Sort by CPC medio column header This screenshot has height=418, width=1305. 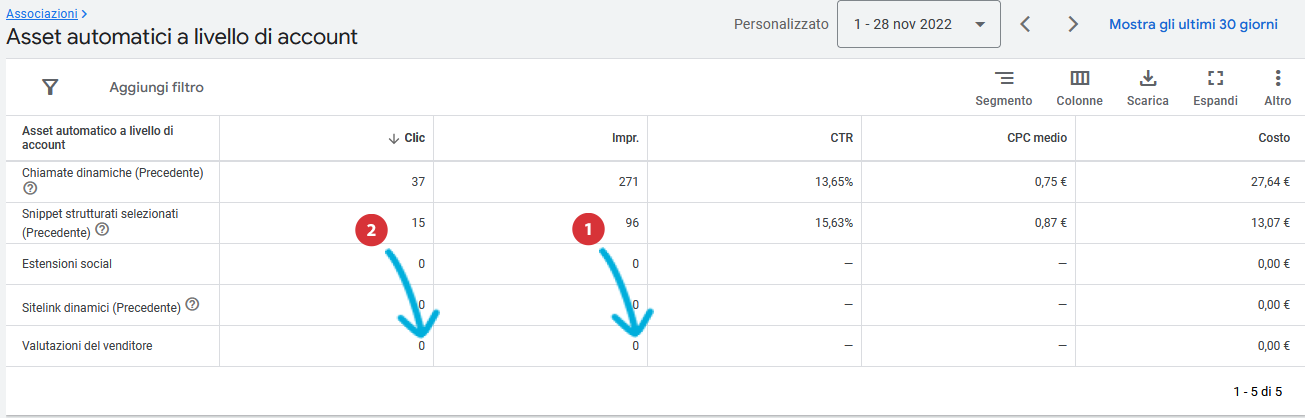tap(1037, 138)
